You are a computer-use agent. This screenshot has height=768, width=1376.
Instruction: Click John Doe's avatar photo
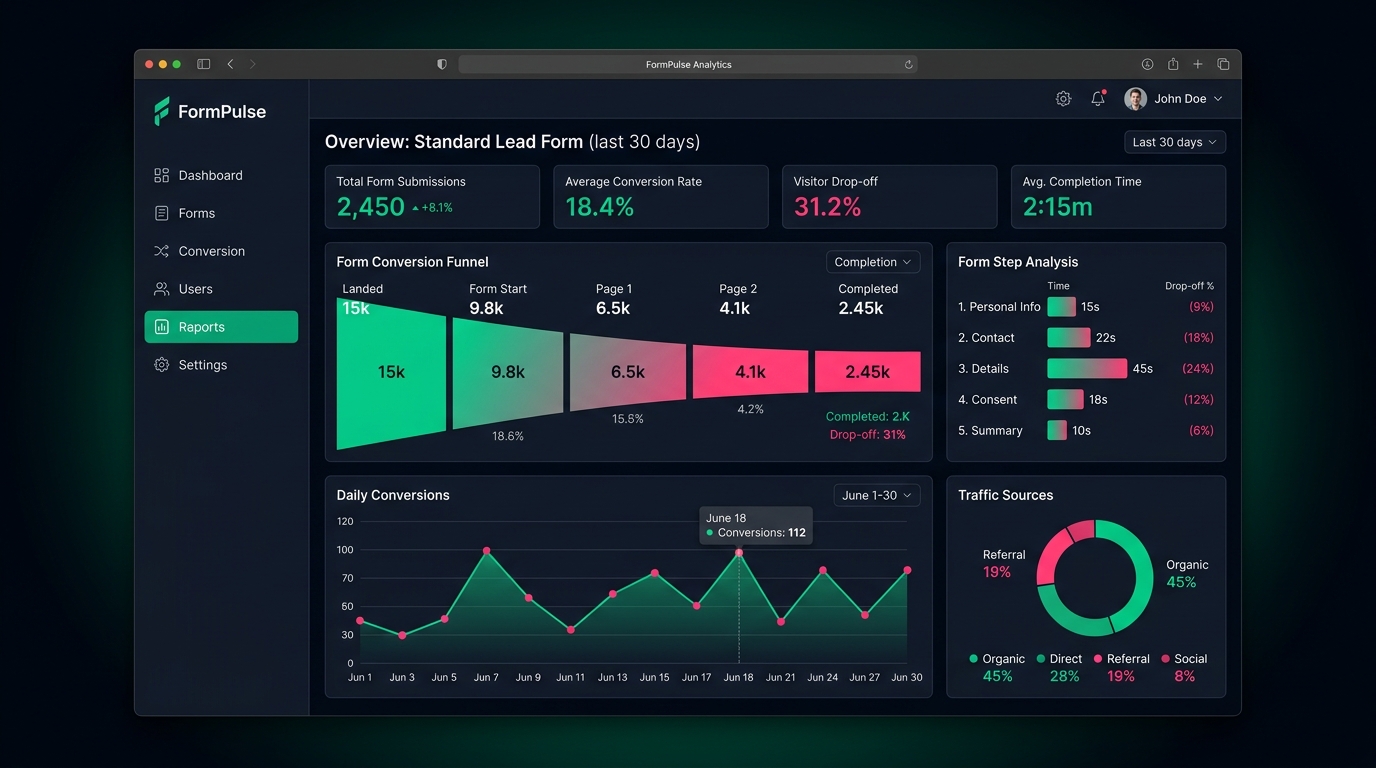click(1135, 99)
